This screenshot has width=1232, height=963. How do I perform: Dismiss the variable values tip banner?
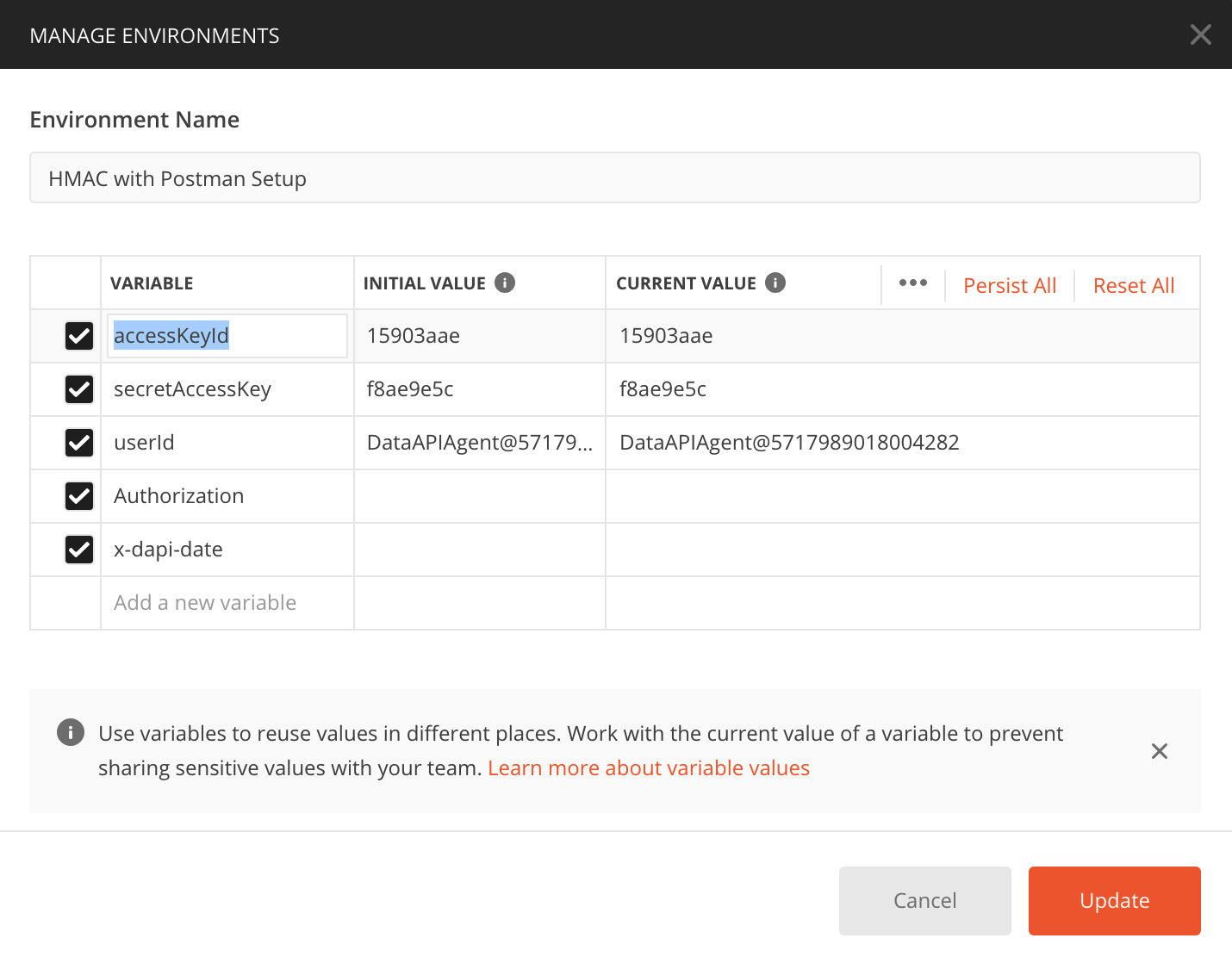pyautogui.click(x=1159, y=751)
